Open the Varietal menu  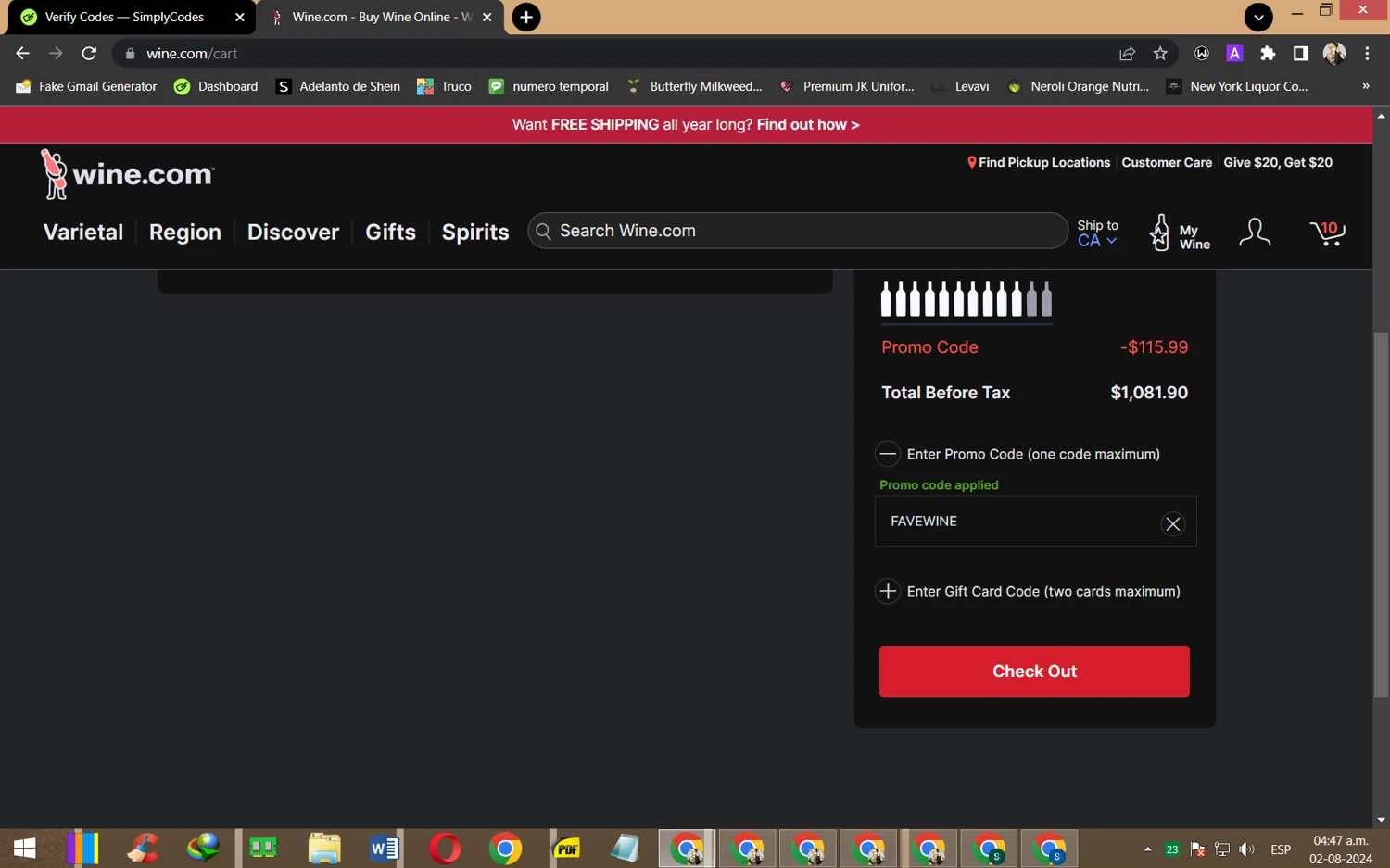[83, 233]
